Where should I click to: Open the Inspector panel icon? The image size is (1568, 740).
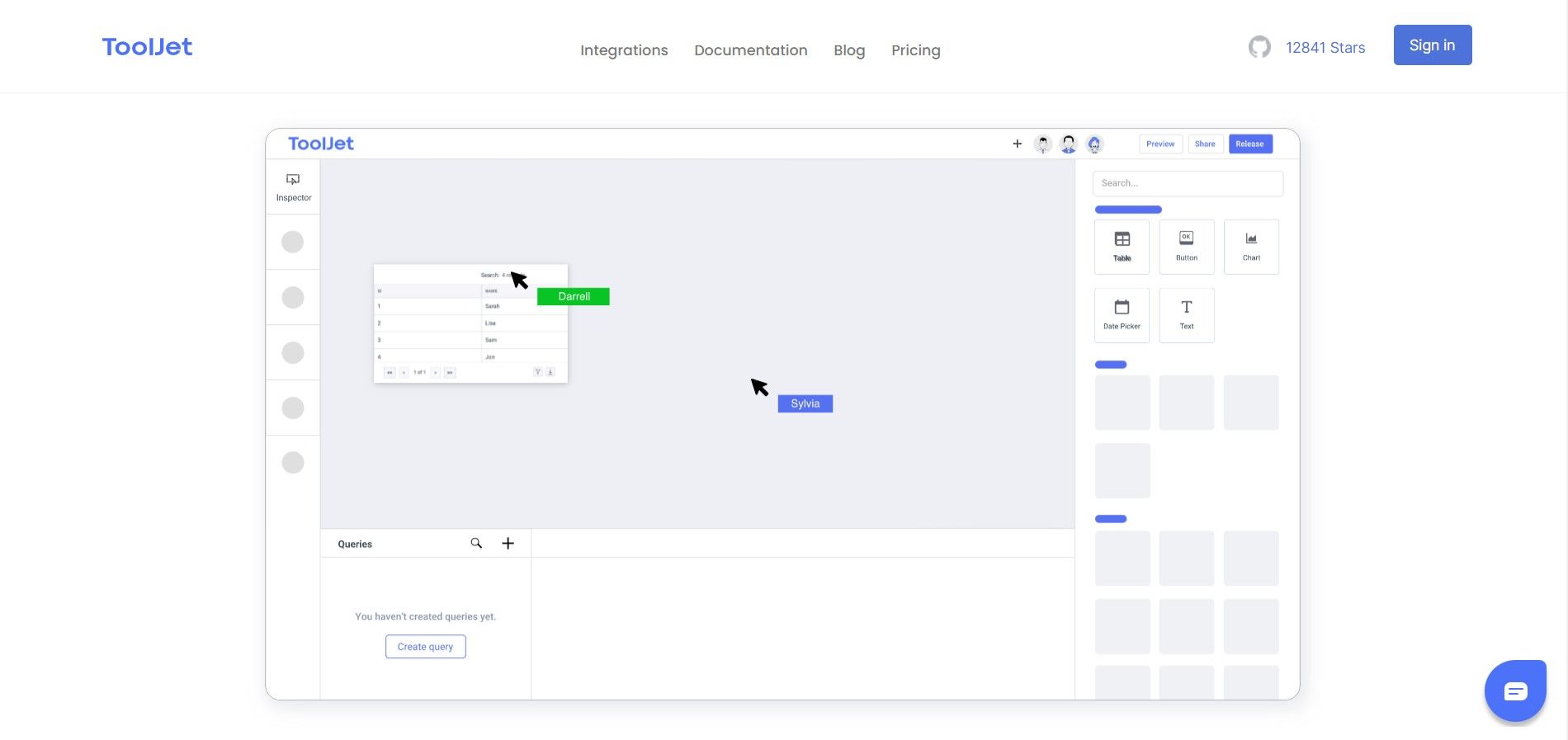(x=293, y=179)
